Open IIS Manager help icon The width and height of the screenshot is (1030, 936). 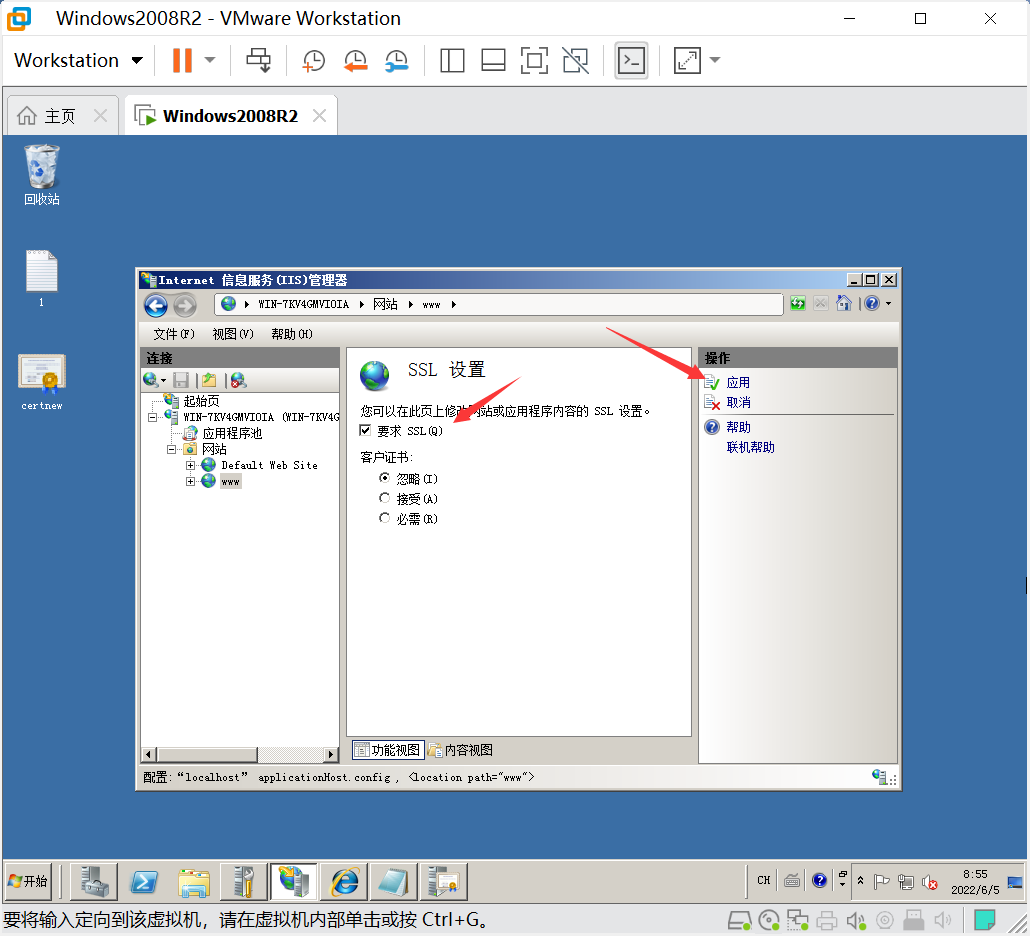pyautogui.click(x=872, y=303)
